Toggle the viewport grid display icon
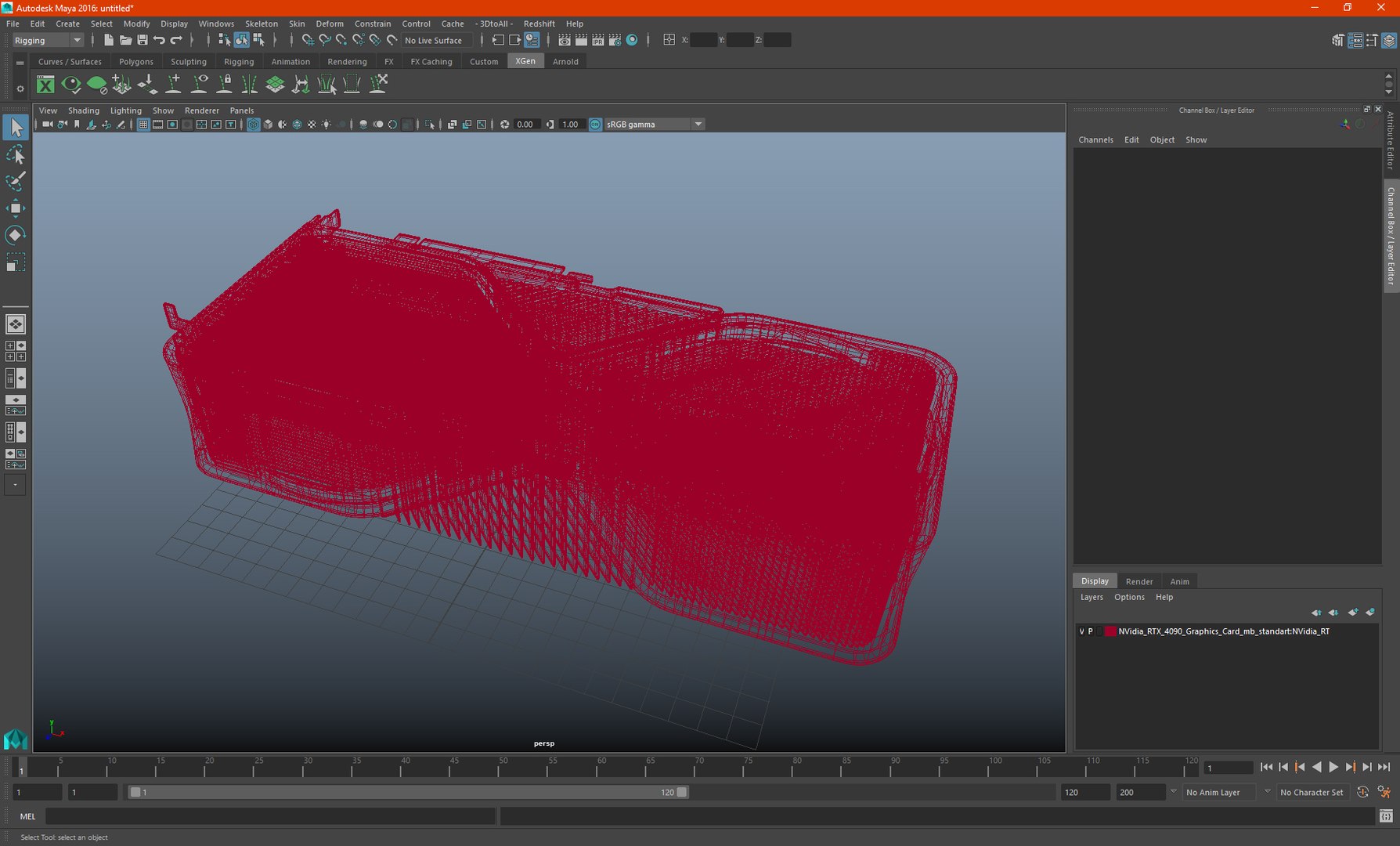1400x846 pixels. (143, 125)
